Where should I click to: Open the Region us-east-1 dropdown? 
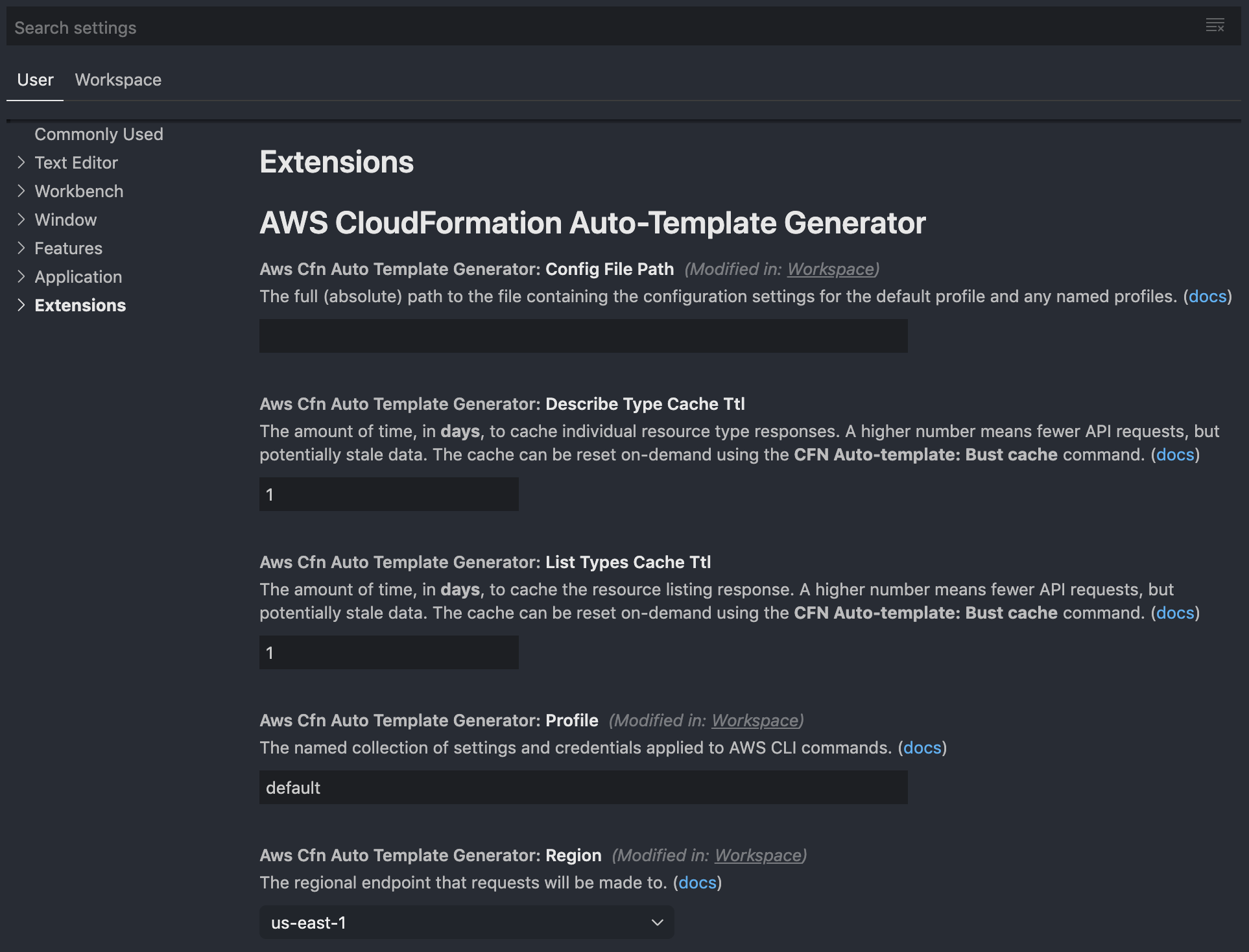click(x=466, y=922)
